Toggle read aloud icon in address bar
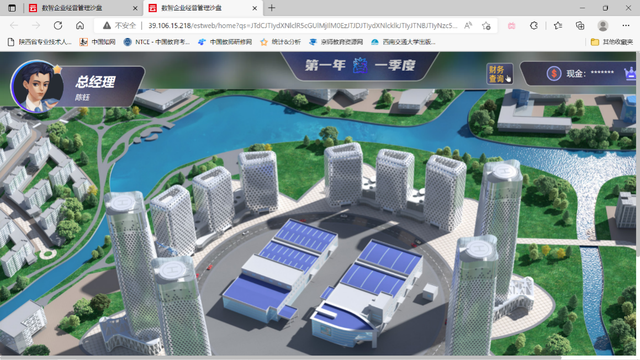The width and height of the screenshot is (640, 360). 468,26
